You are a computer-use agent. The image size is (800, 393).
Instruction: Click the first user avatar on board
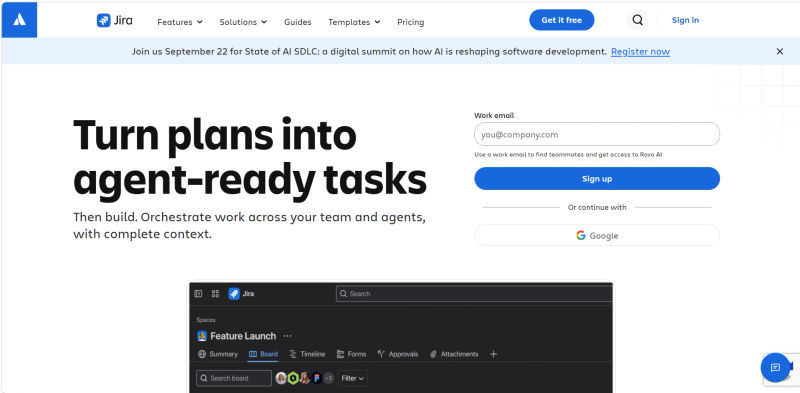(x=281, y=378)
